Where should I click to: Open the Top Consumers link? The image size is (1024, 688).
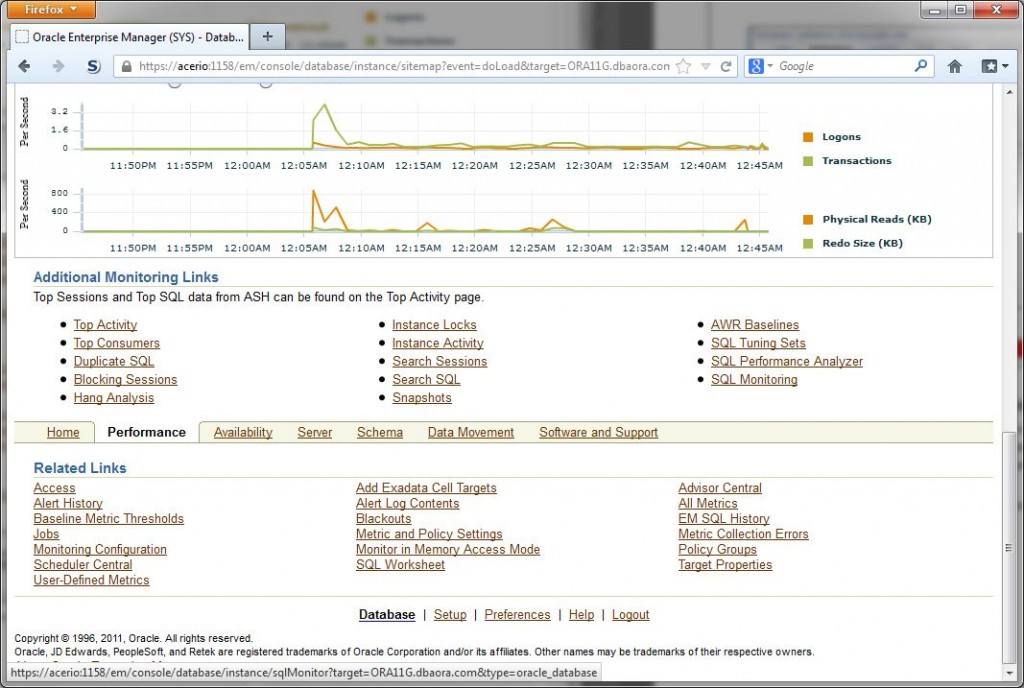pos(116,343)
